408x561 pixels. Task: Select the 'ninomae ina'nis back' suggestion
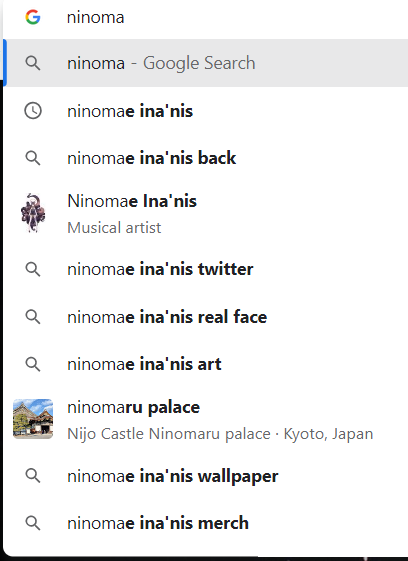[205, 158]
